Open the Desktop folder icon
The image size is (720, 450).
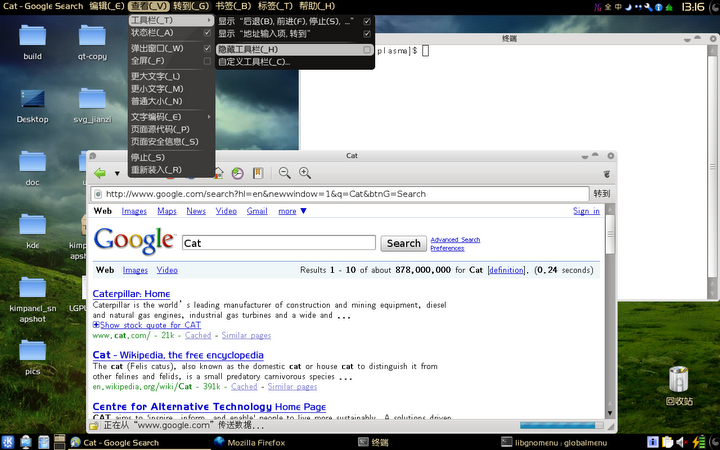tap(33, 106)
